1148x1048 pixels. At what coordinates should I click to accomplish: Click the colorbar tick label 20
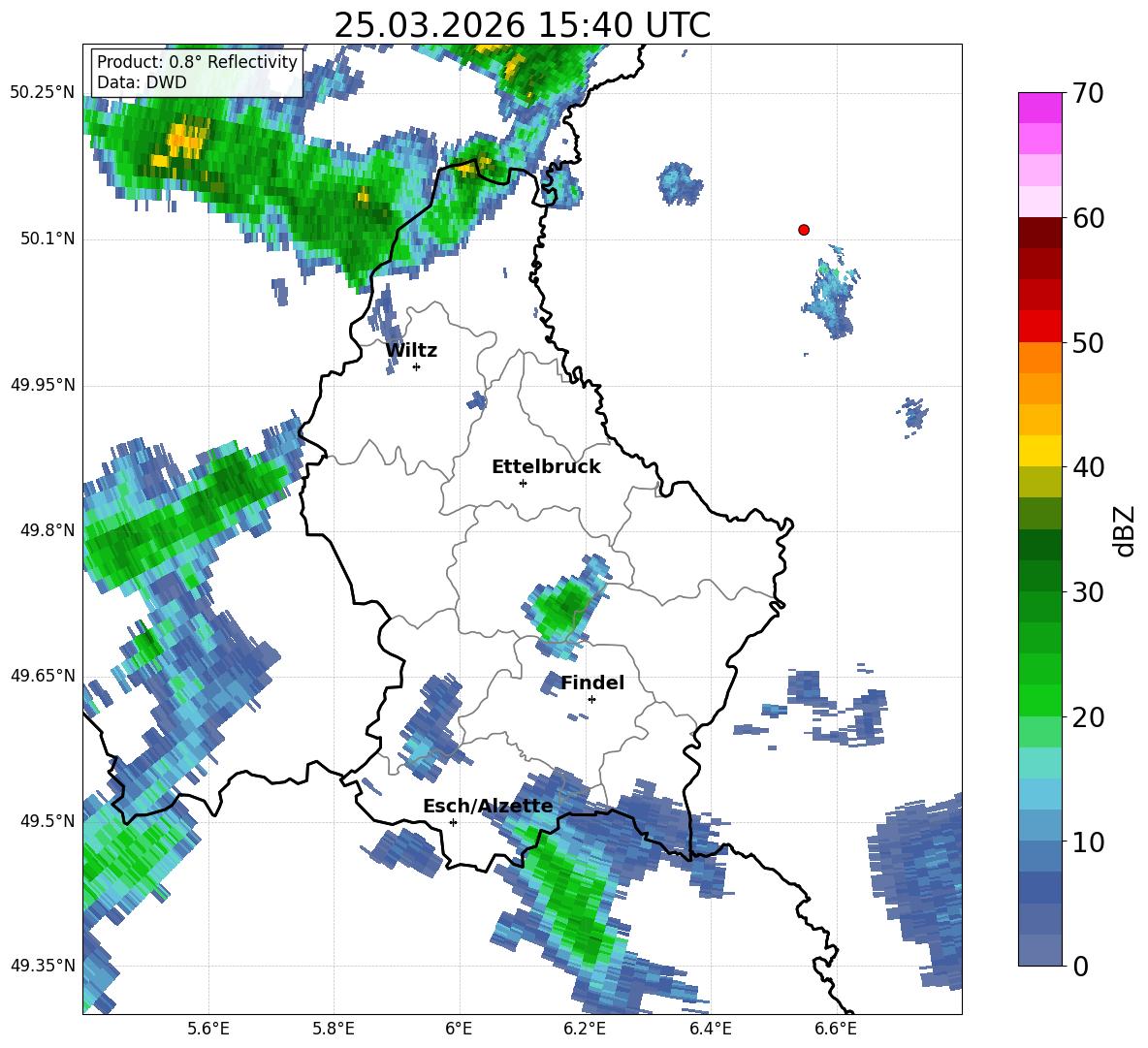[x=1088, y=716]
